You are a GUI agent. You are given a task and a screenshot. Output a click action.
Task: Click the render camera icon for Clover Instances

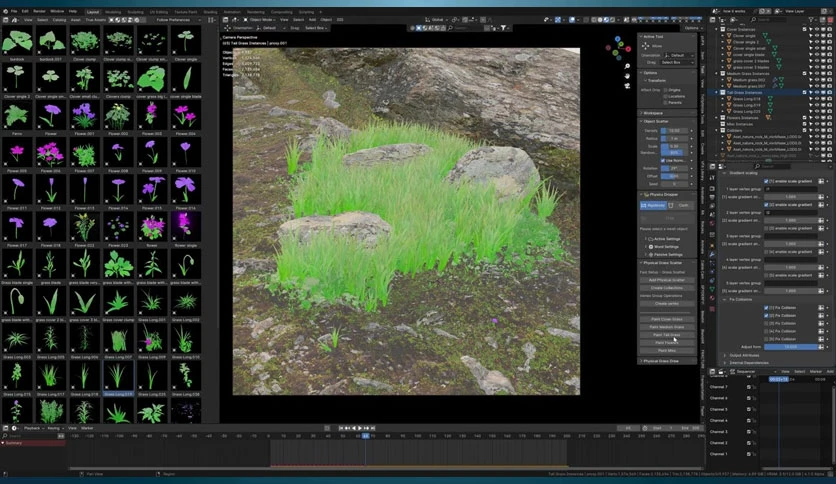829,29
